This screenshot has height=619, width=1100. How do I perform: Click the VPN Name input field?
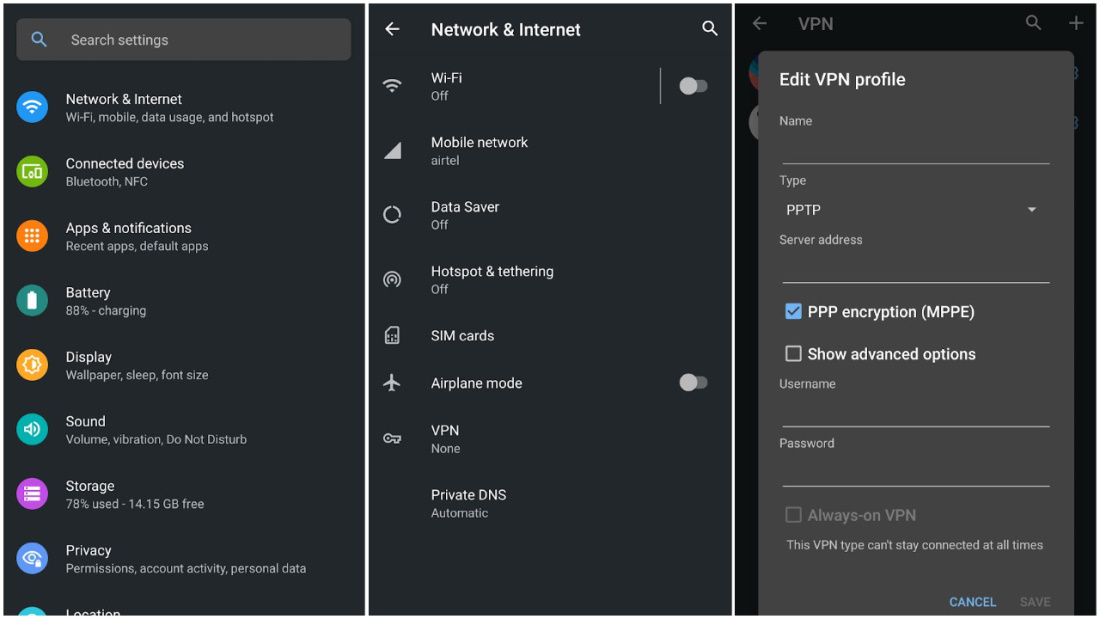915,149
